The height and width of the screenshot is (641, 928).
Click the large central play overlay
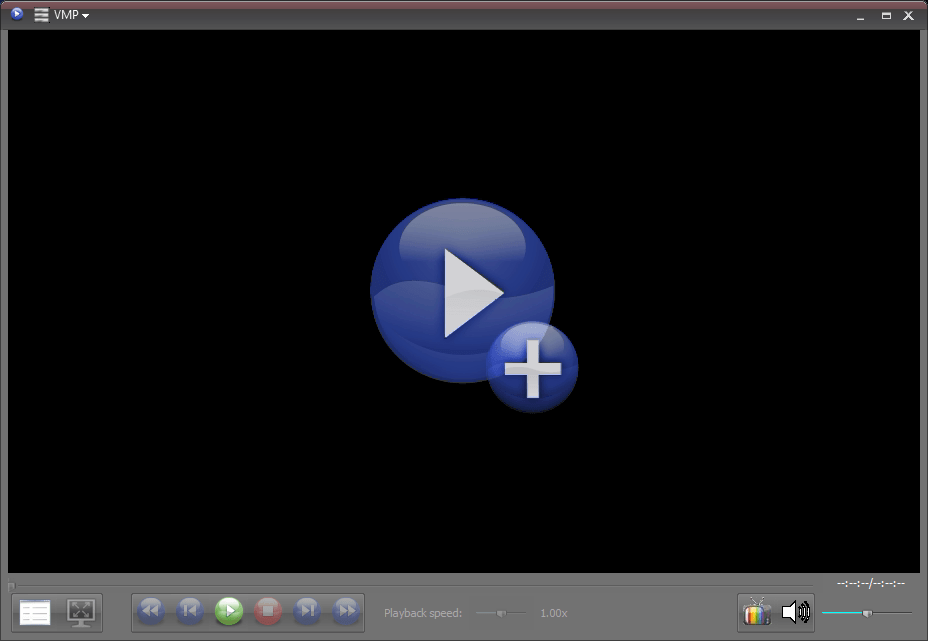point(460,290)
